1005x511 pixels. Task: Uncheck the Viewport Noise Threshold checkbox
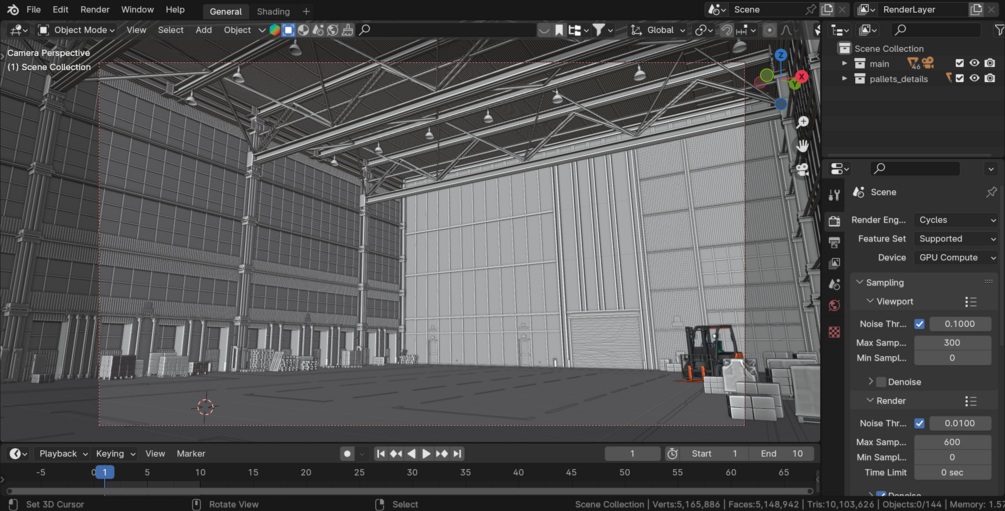[919, 324]
